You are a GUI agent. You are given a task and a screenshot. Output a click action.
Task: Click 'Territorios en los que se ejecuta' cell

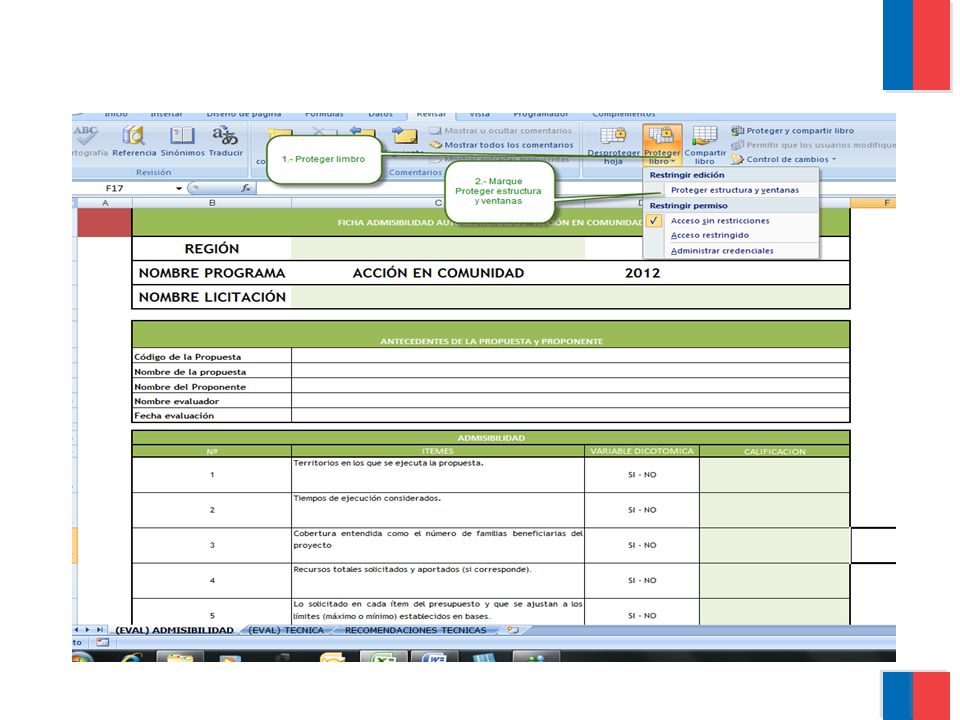coord(438,474)
